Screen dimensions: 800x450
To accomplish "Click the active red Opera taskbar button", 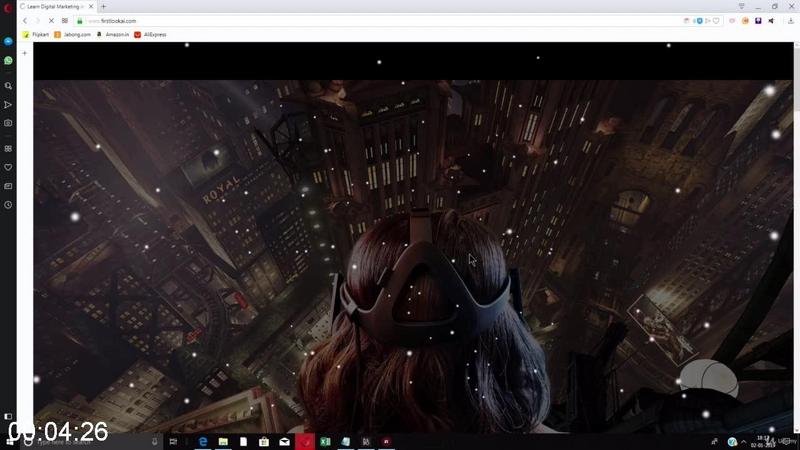I will [x=305, y=442].
